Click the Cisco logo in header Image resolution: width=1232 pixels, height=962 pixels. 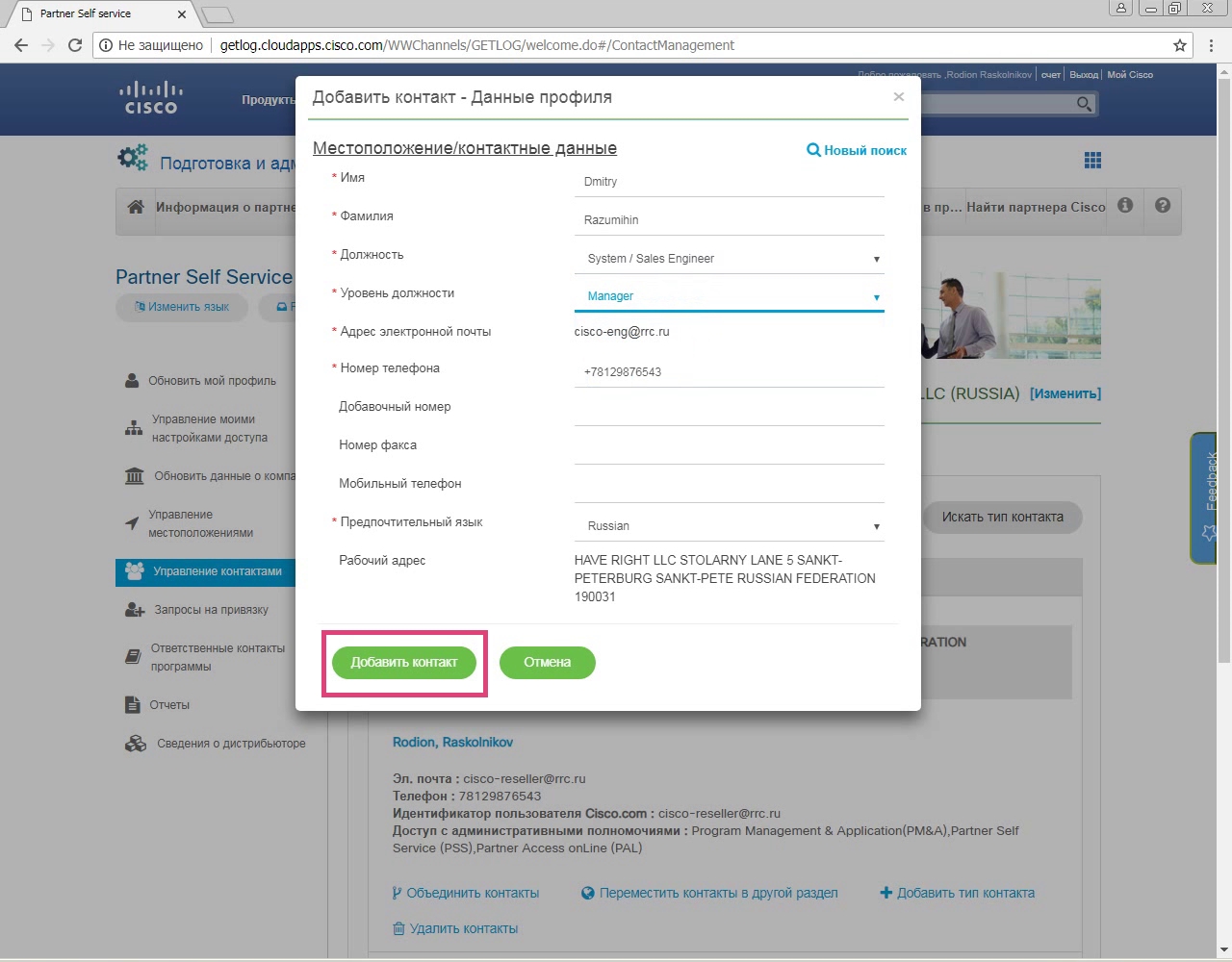point(151,97)
